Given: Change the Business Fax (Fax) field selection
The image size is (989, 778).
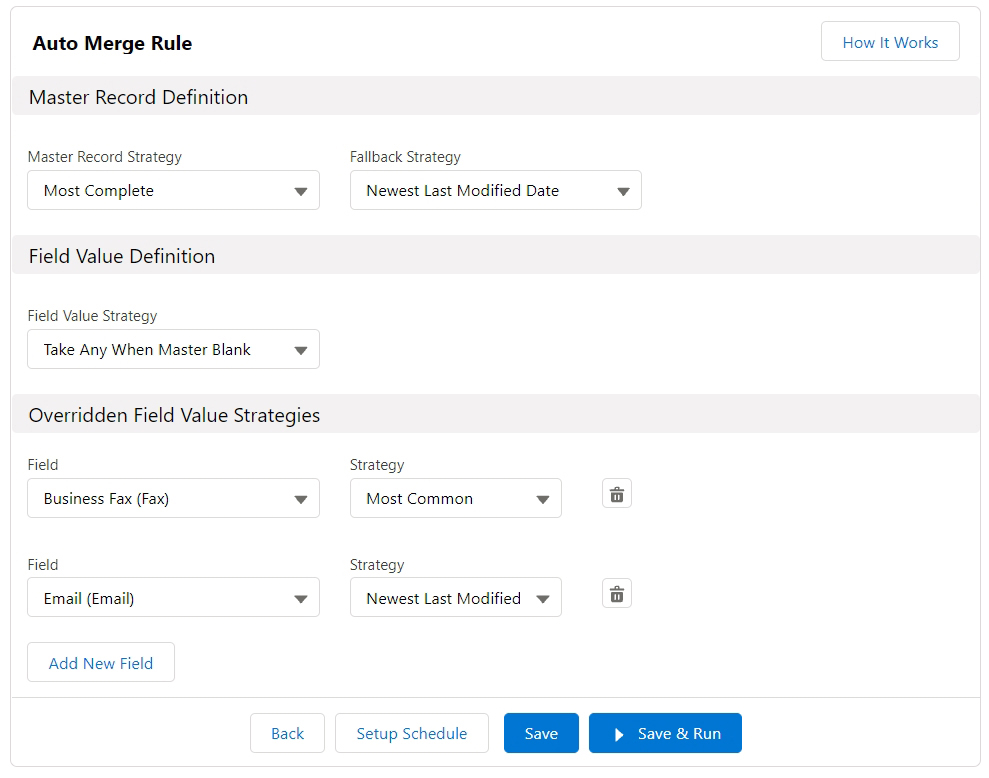Looking at the screenshot, I should tap(173, 499).
